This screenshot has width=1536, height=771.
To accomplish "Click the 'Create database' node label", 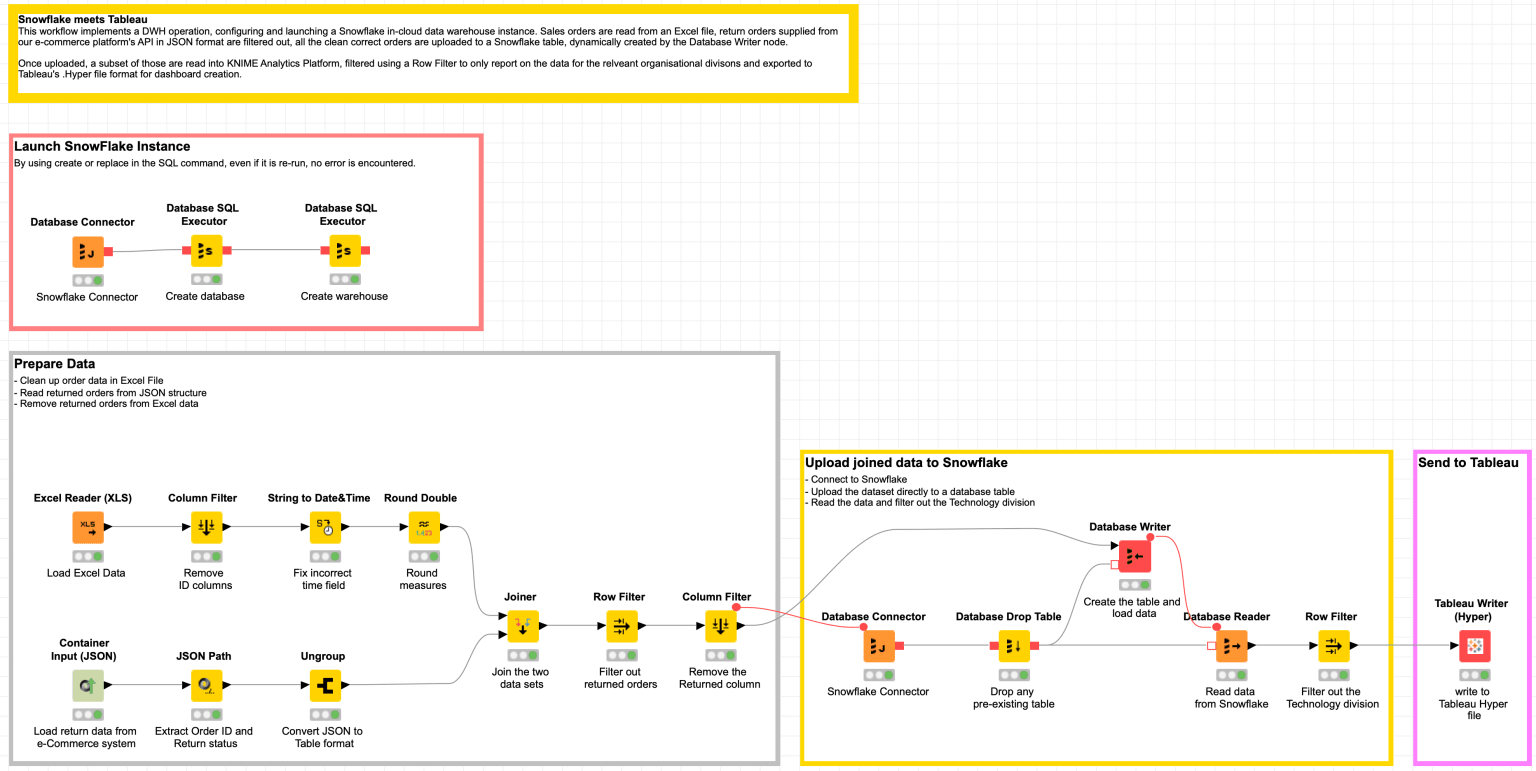I will point(206,296).
